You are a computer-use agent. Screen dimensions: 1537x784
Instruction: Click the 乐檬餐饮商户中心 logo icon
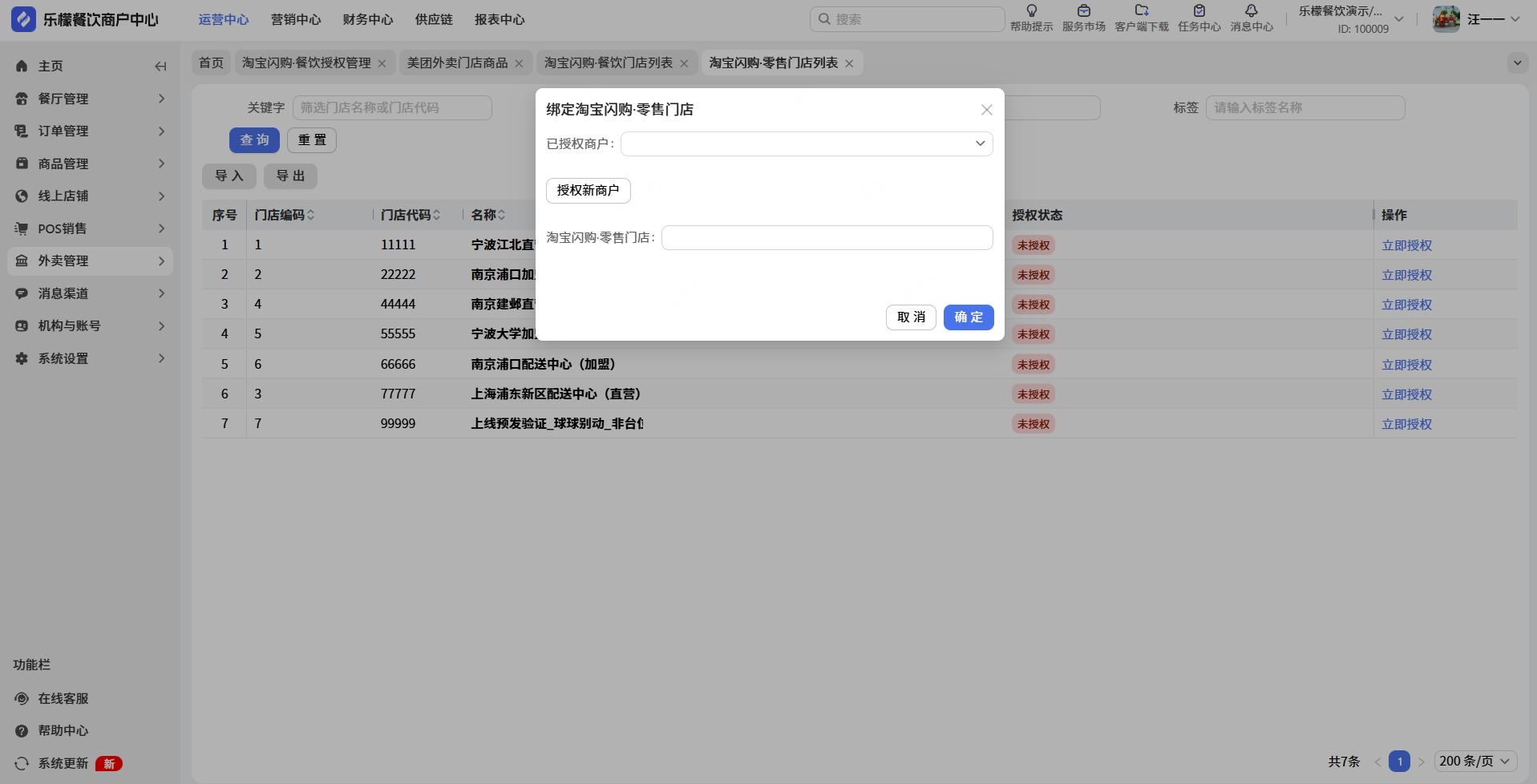click(x=23, y=19)
